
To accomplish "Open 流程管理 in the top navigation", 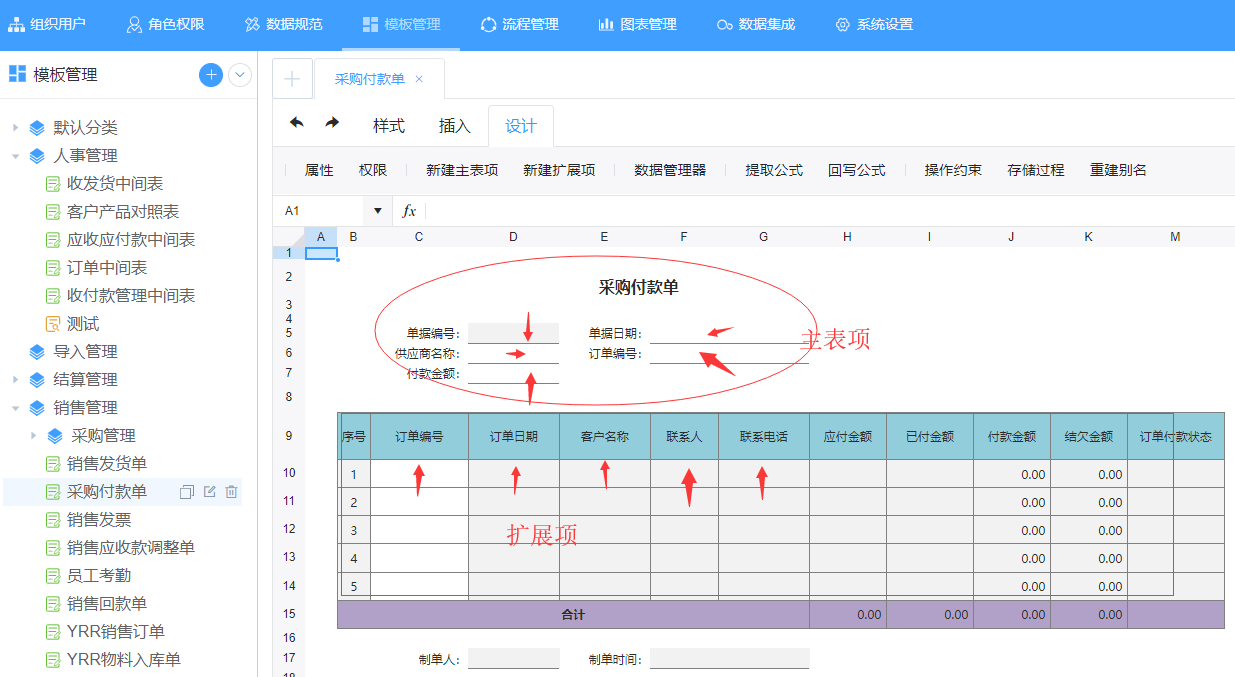I will [x=519, y=24].
